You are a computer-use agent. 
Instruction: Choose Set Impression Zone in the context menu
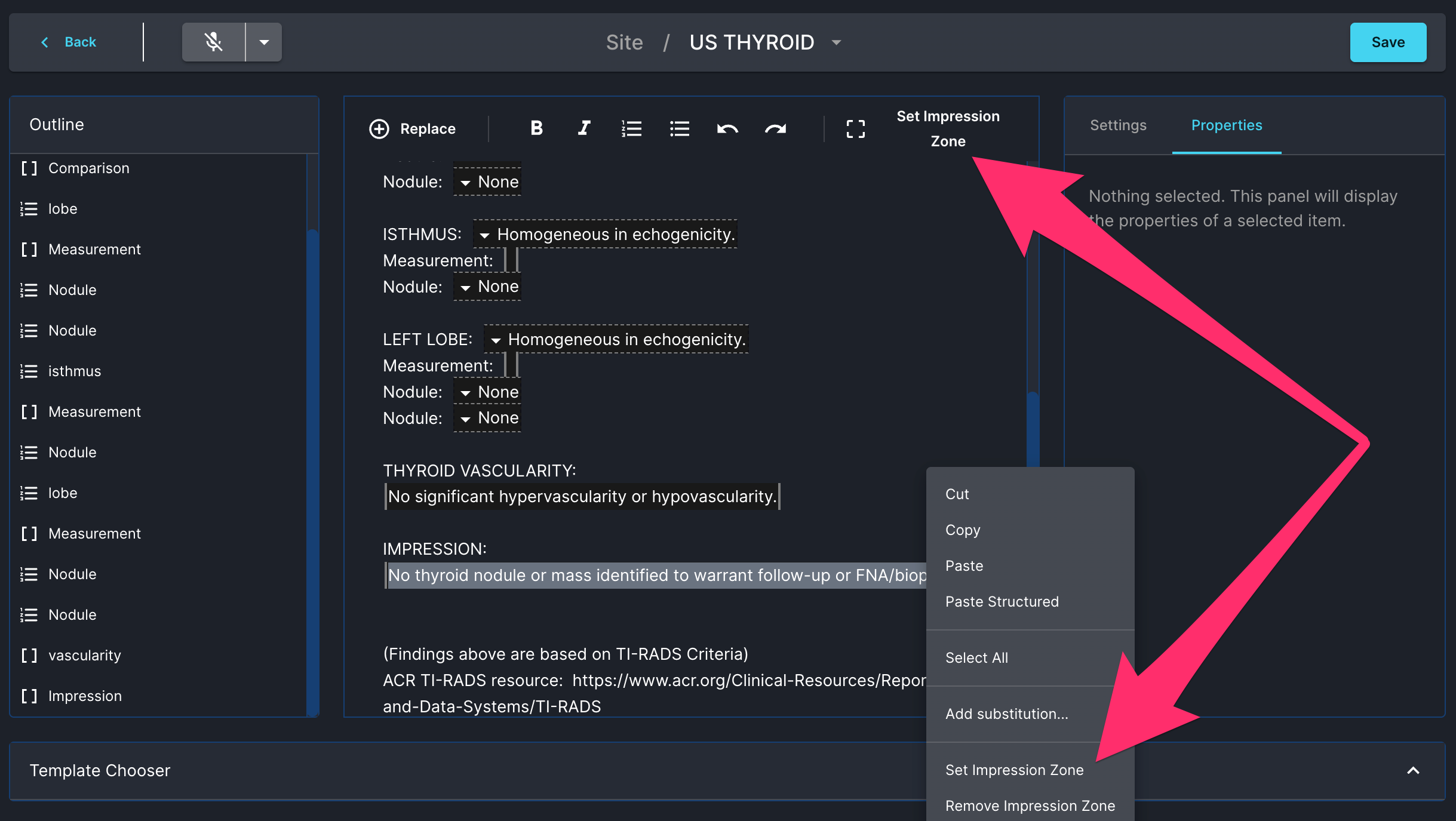pos(1030,770)
